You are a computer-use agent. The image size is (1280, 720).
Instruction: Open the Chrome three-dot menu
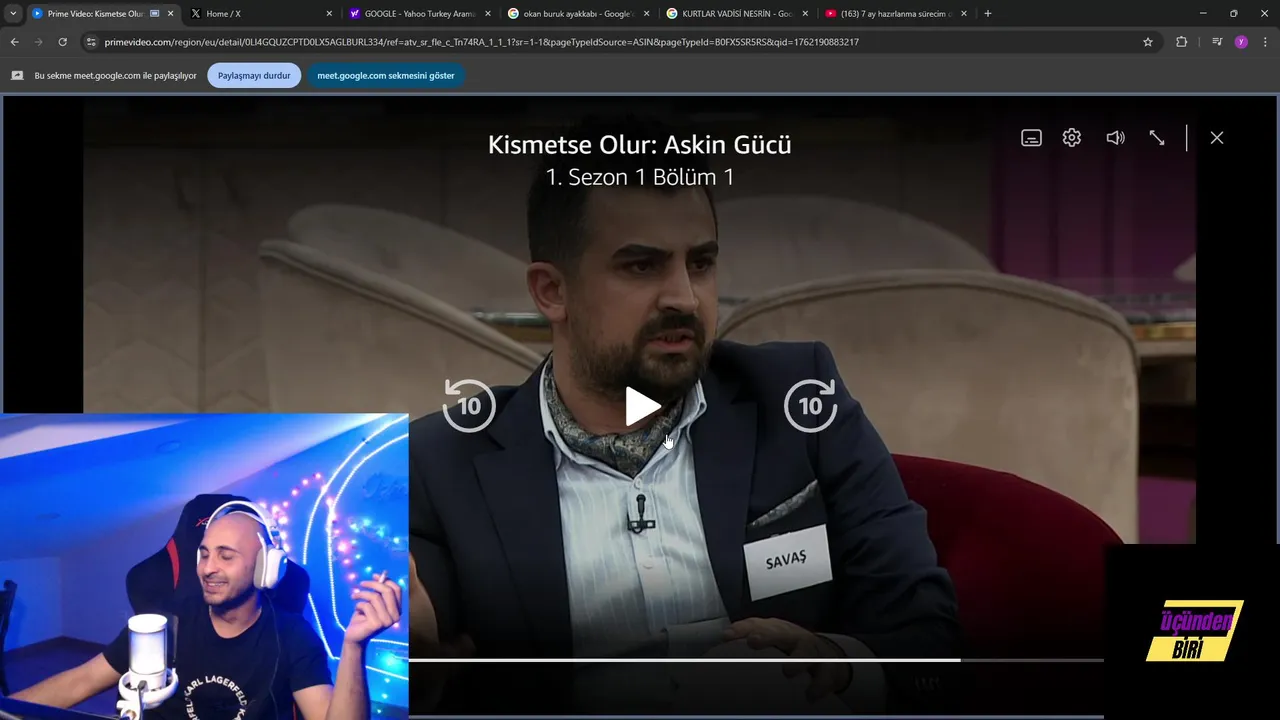coord(1265,42)
